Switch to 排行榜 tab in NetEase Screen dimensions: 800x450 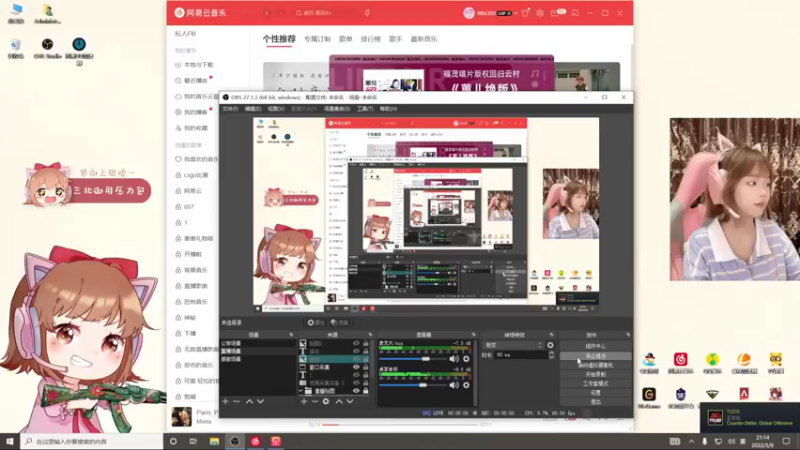tap(371, 39)
